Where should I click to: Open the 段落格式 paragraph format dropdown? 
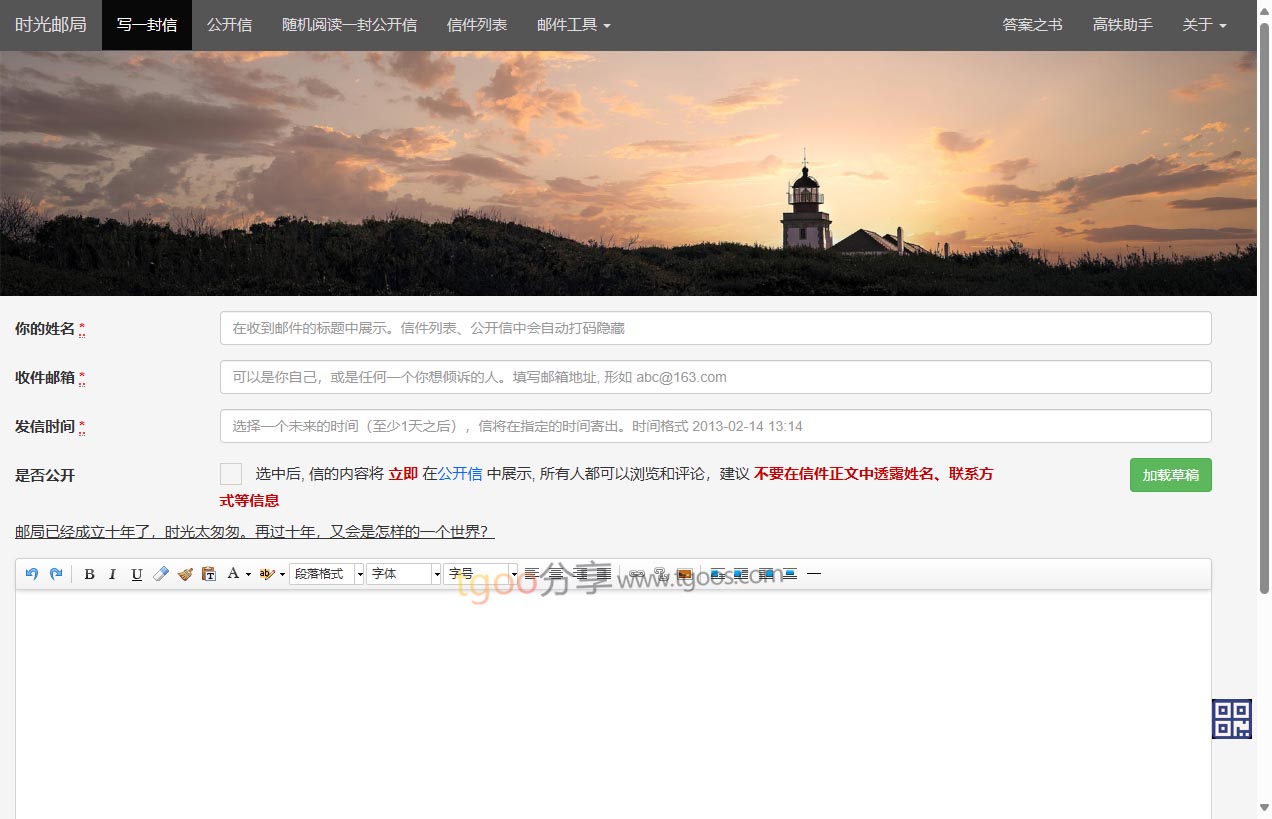326,574
